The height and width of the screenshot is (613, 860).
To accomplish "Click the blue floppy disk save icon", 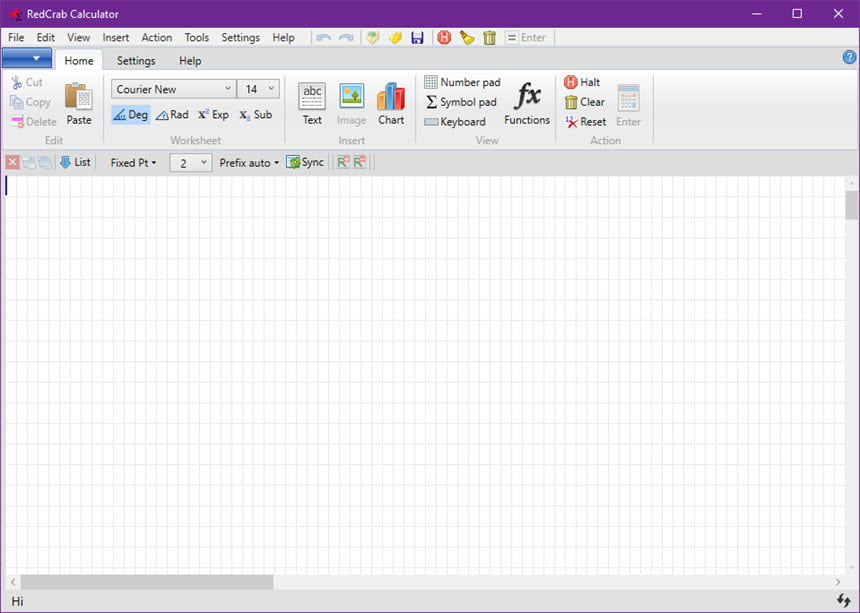I will (x=417, y=38).
